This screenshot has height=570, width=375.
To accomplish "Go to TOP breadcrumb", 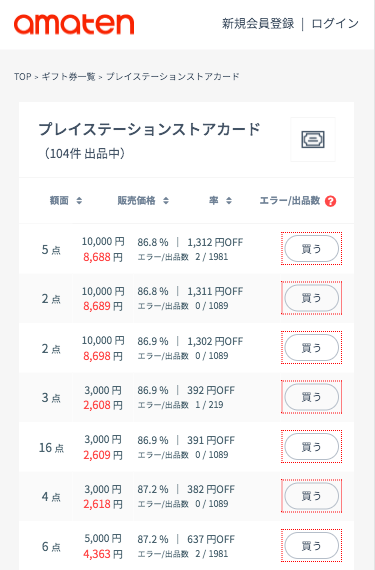I will click(x=23, y=77).
